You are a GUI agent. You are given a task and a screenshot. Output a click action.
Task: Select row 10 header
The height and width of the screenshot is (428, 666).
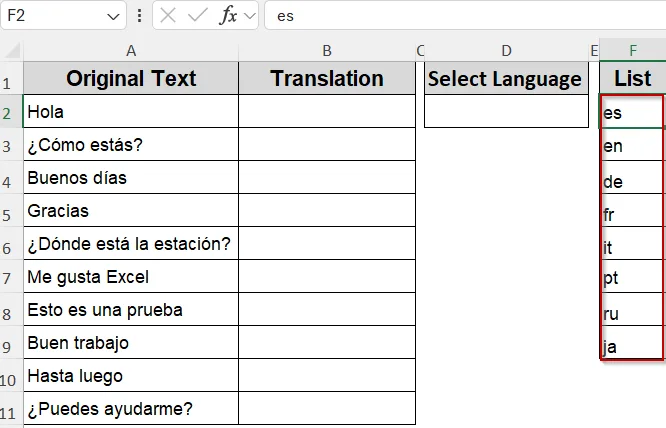coord(11,375)
